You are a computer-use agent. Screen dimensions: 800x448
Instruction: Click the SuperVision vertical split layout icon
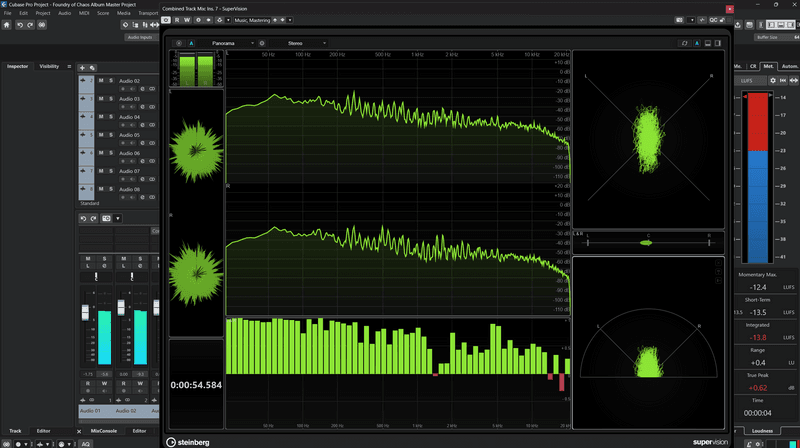pyautogui.click(x=718, y=43)
